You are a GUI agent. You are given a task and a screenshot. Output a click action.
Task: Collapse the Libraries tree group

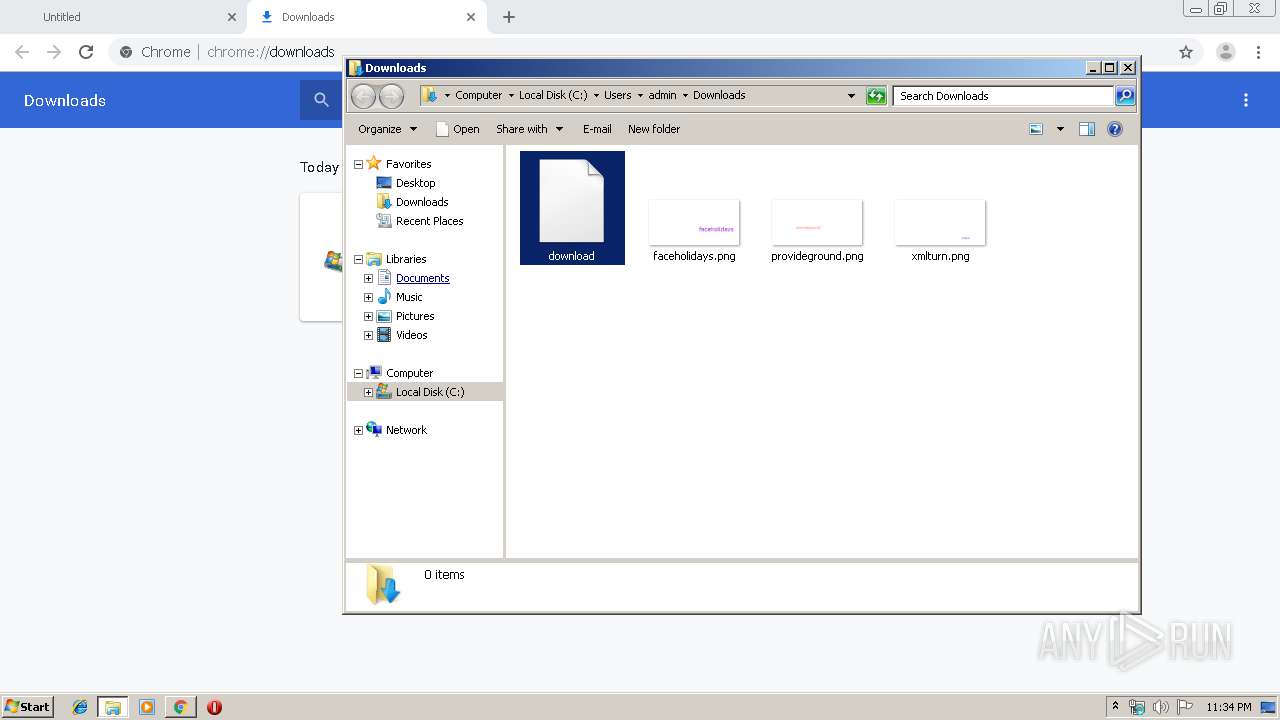coord(358,259)
